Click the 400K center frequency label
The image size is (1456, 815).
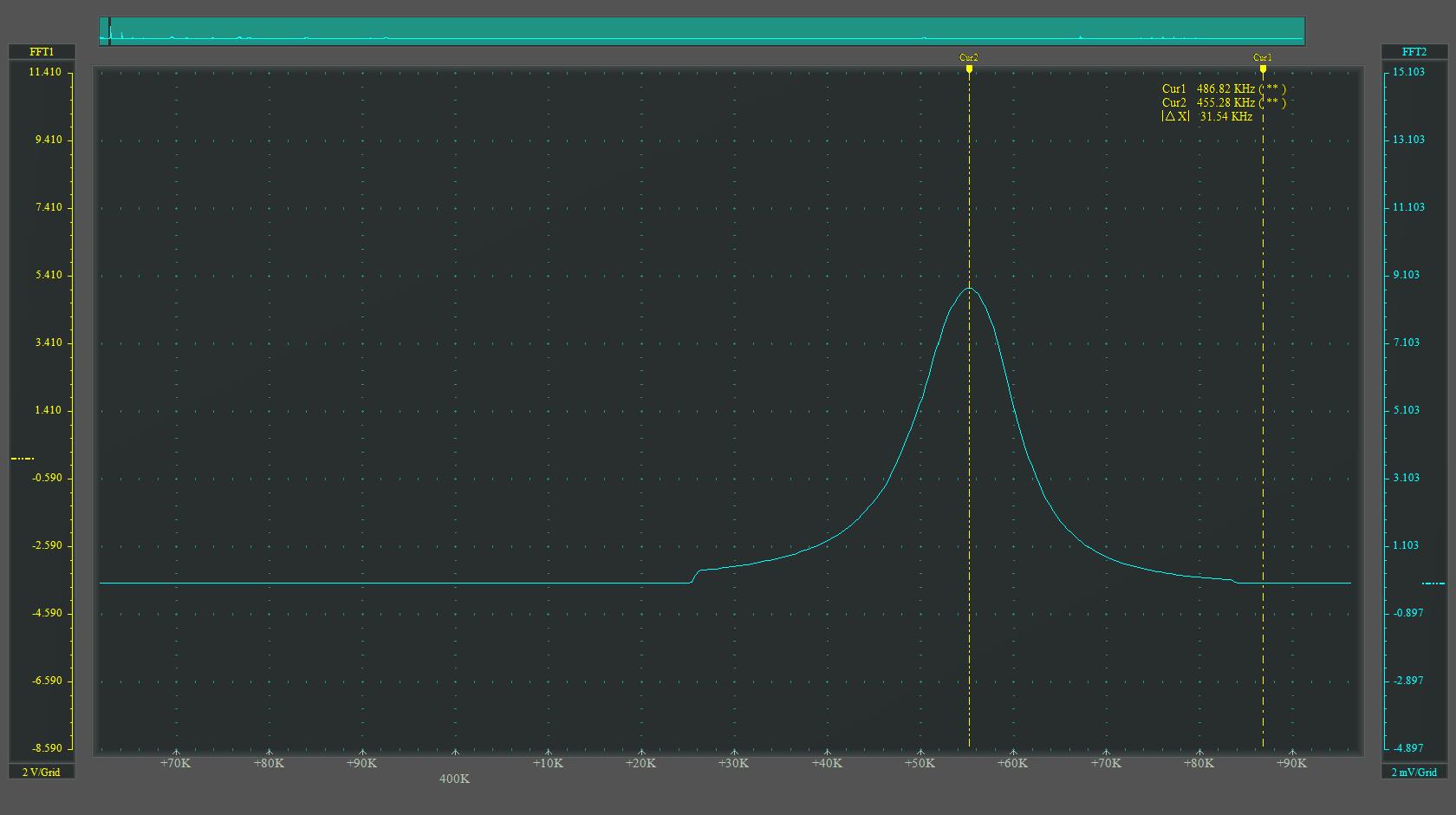pyautogui.click(x=454, y=779)
